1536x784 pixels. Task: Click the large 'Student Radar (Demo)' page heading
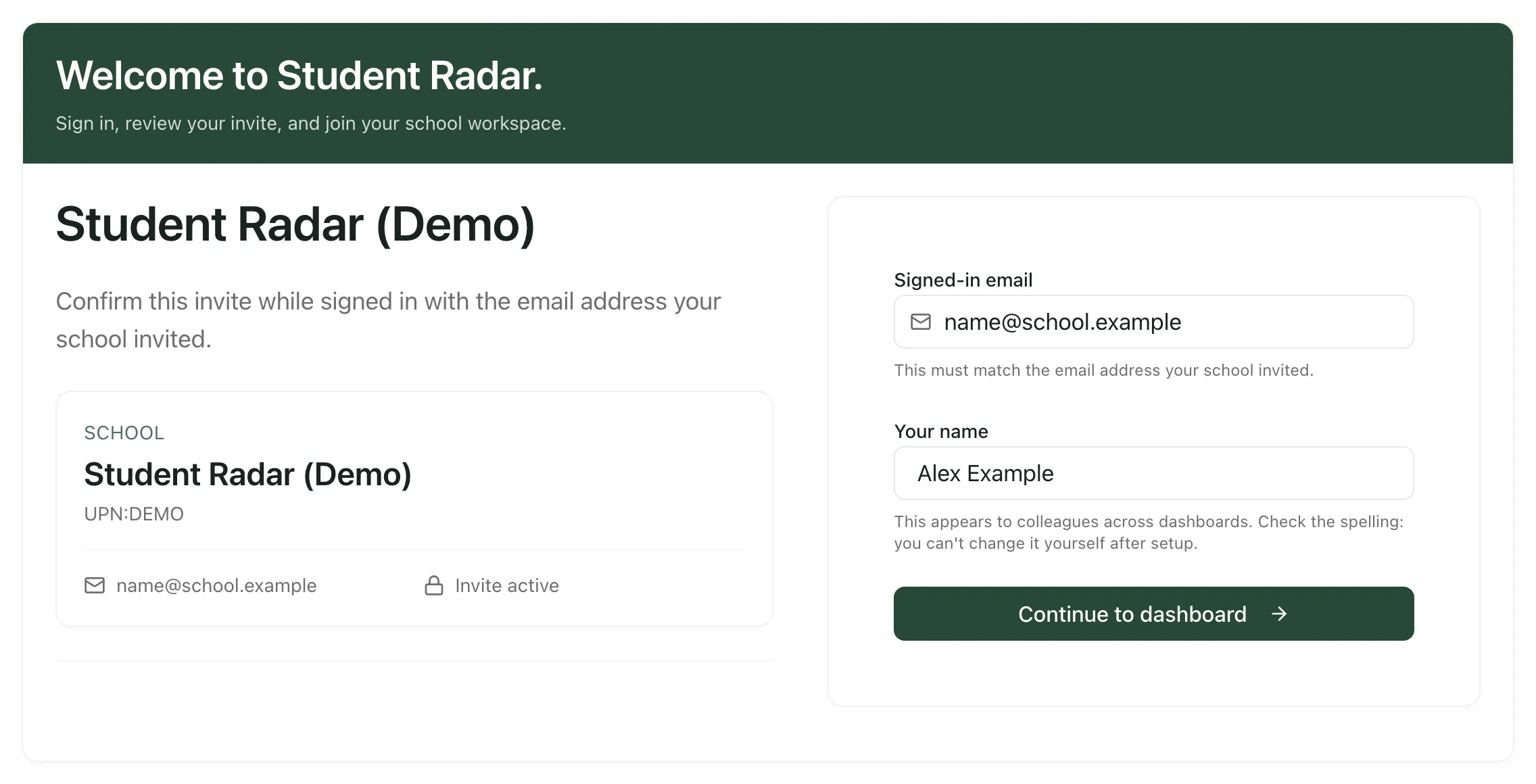tap(295, 225)
